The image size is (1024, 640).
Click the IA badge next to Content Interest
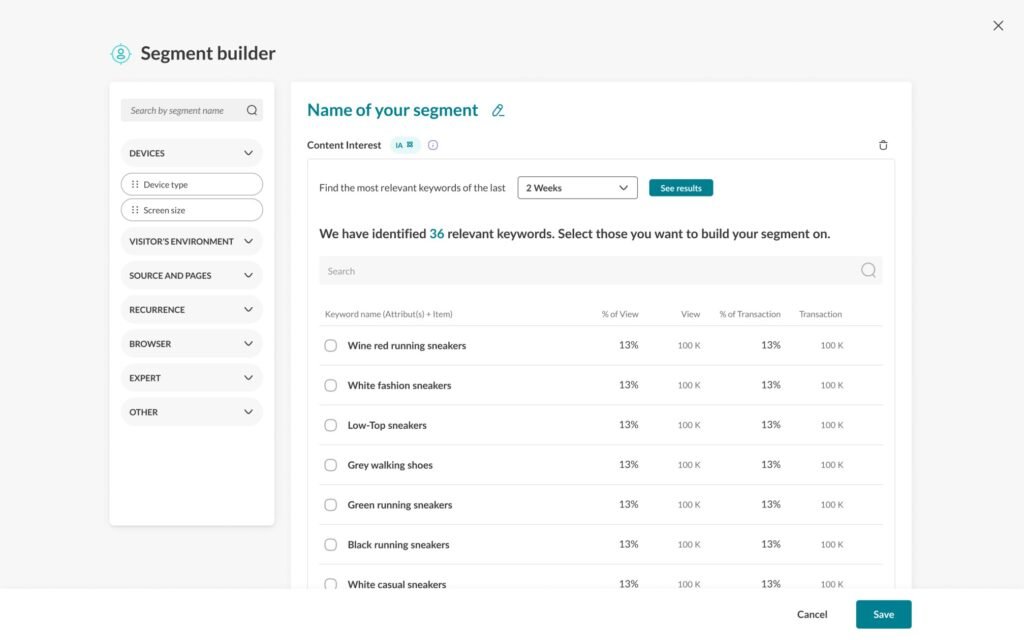click(x=405, y=145)
